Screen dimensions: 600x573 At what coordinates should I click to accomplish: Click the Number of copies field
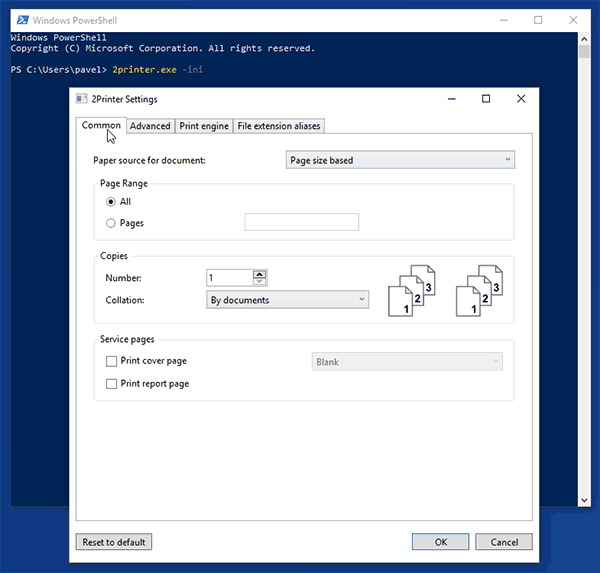pyautogui.click(x=230, y=278)
